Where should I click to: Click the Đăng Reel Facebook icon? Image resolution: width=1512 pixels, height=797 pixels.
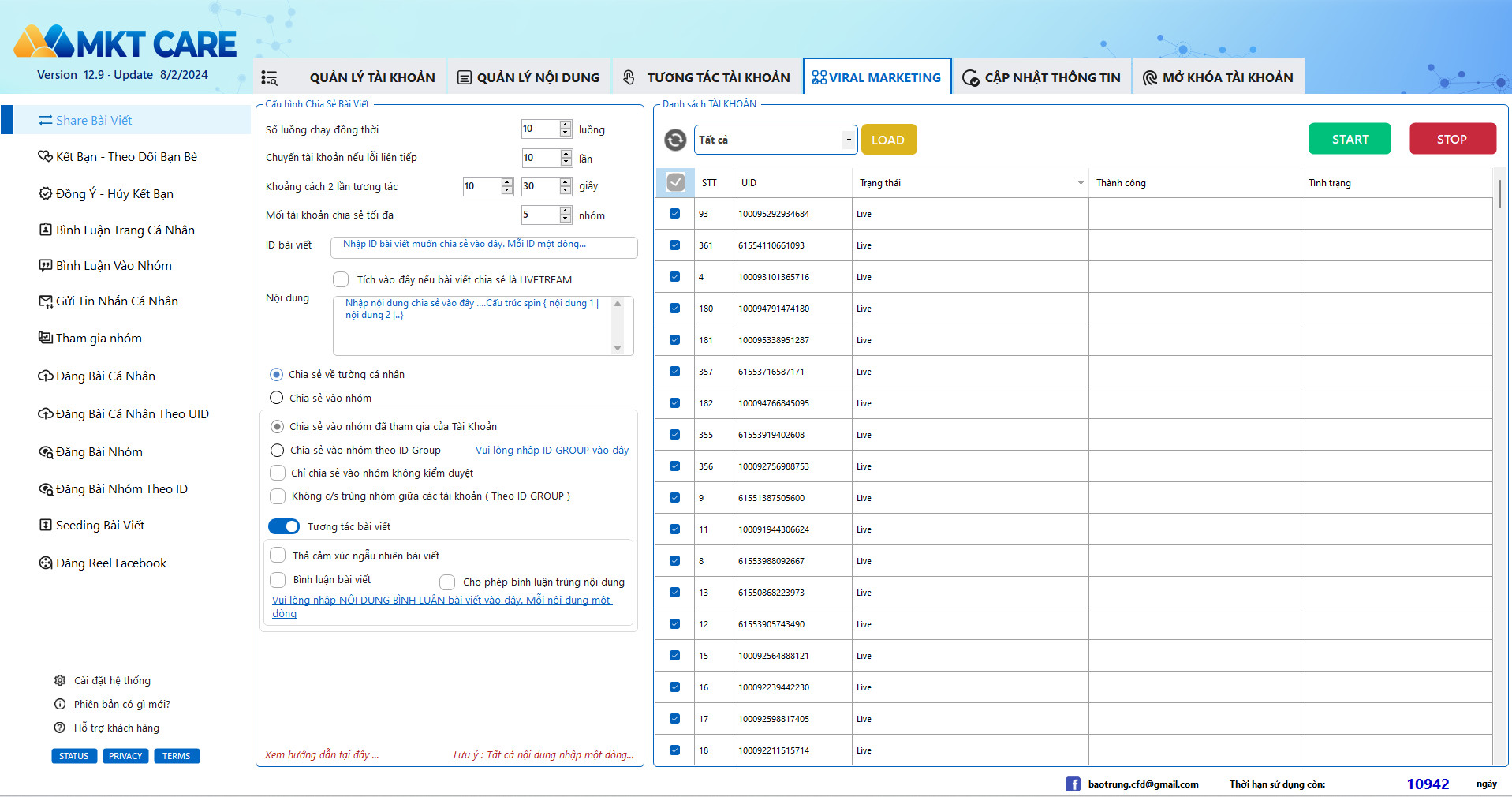coord(46,563)
